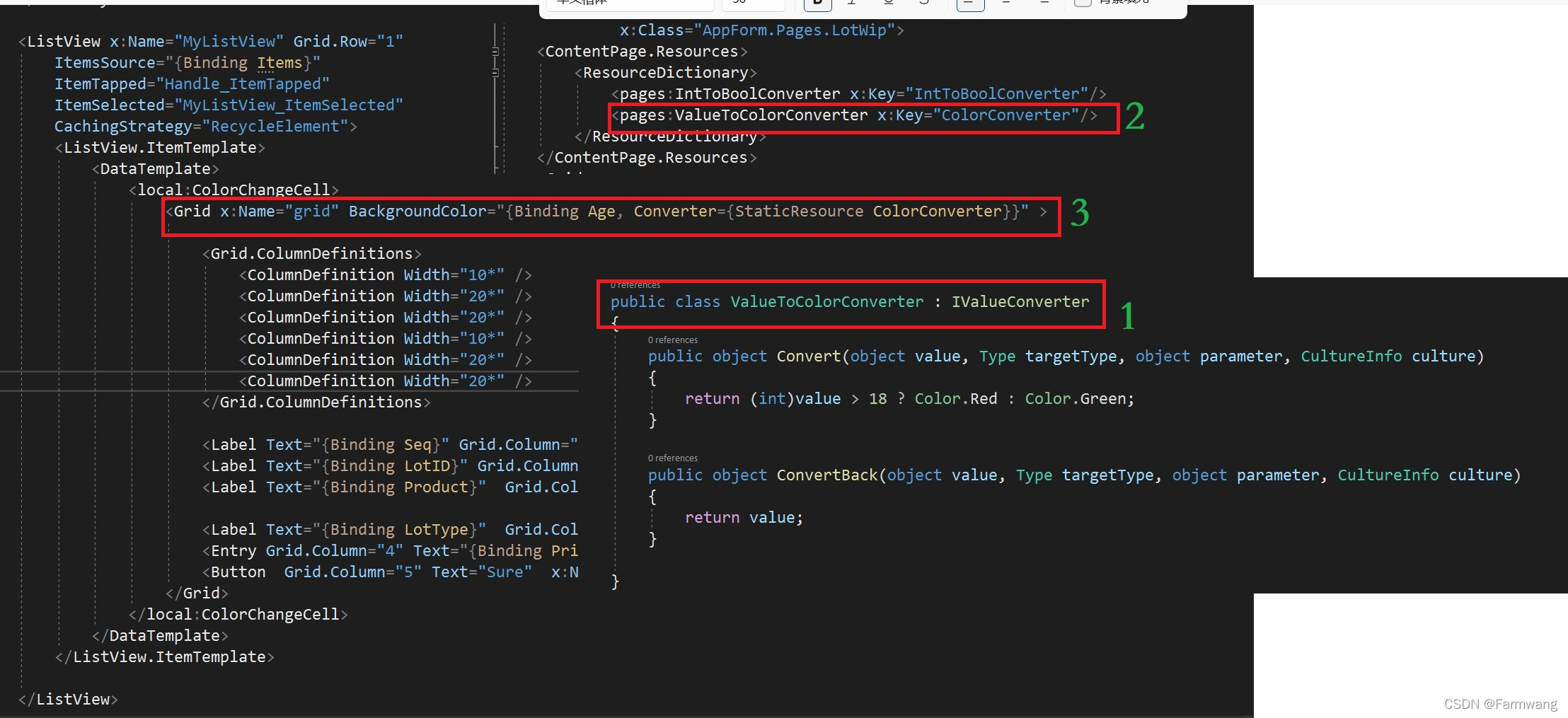Viewport: 1568px width, 718px height.
Task: Click the ConvertBack method name
Action: point(827,475)
